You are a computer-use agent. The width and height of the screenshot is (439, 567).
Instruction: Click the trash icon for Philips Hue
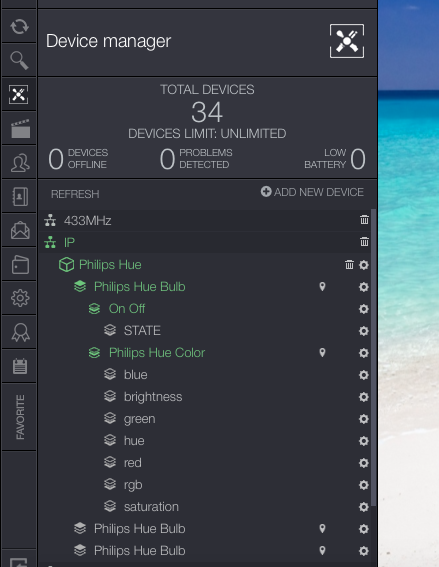[349, 265]
